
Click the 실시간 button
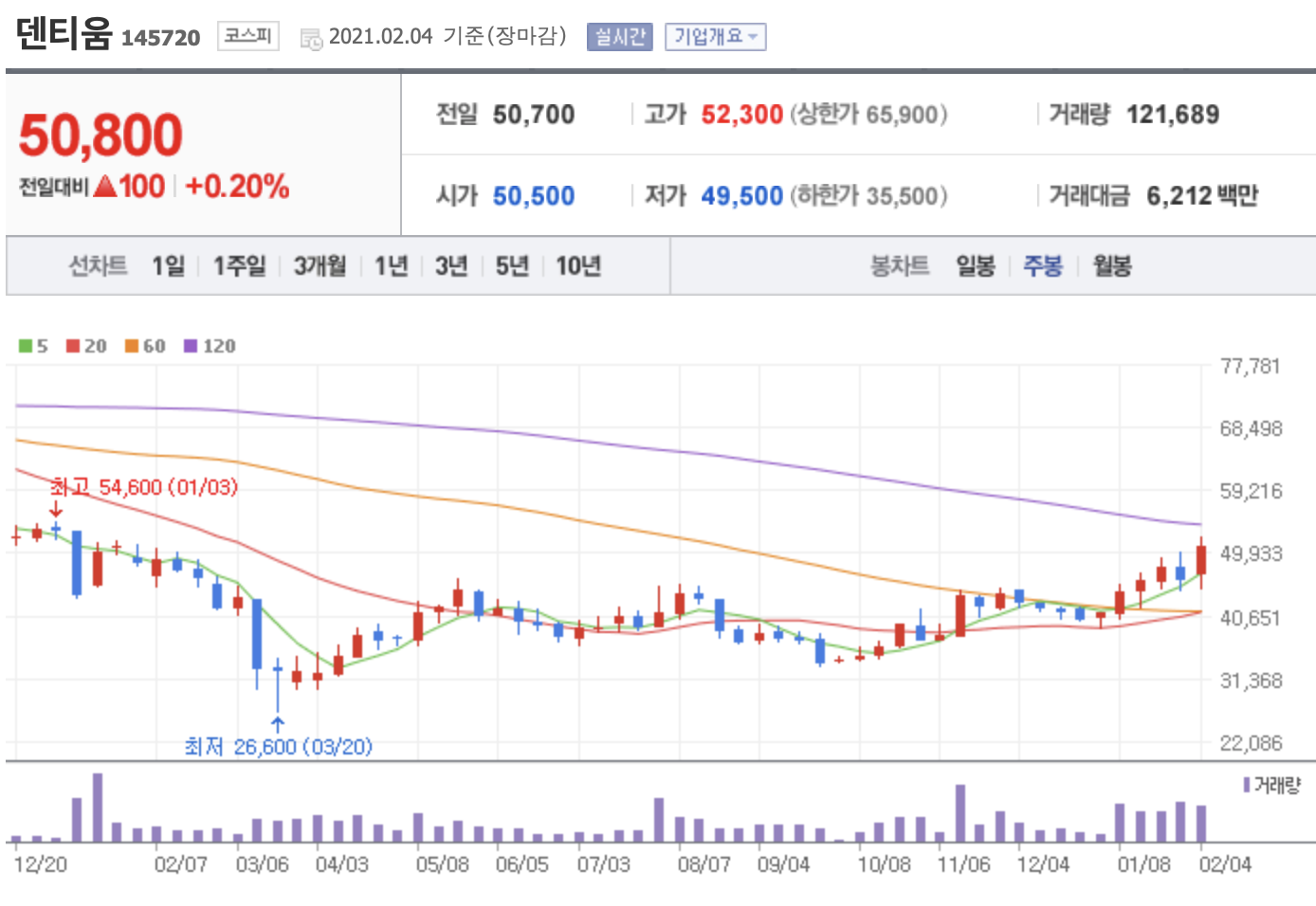619,37
